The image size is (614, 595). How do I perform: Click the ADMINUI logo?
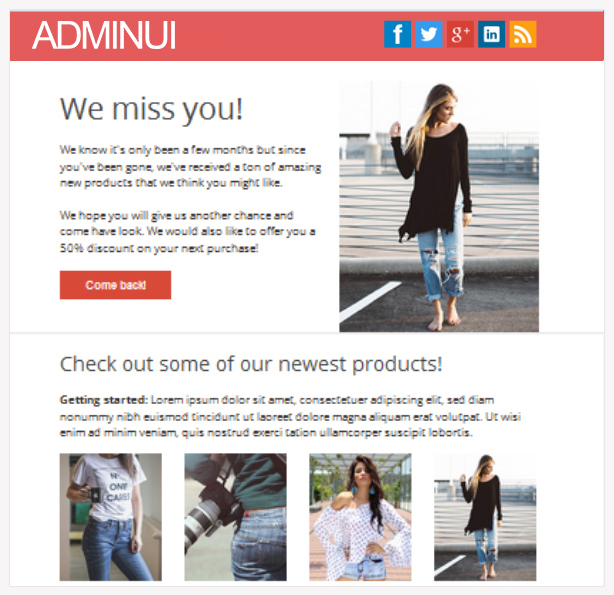(x=104, y=35)
